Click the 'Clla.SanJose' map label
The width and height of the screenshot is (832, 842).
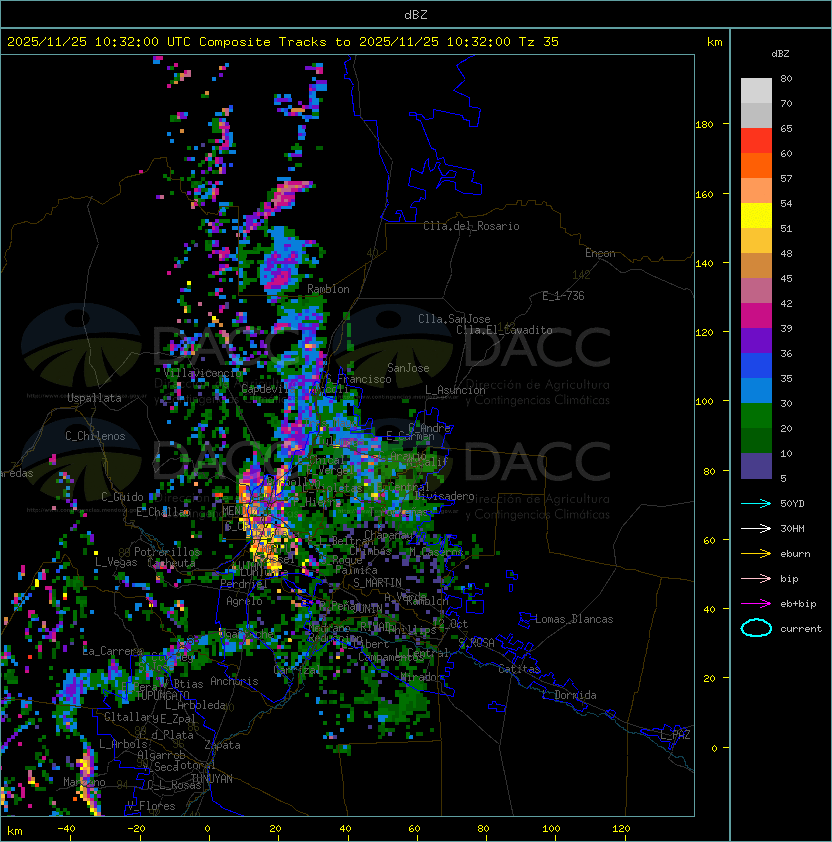point(454,319)
